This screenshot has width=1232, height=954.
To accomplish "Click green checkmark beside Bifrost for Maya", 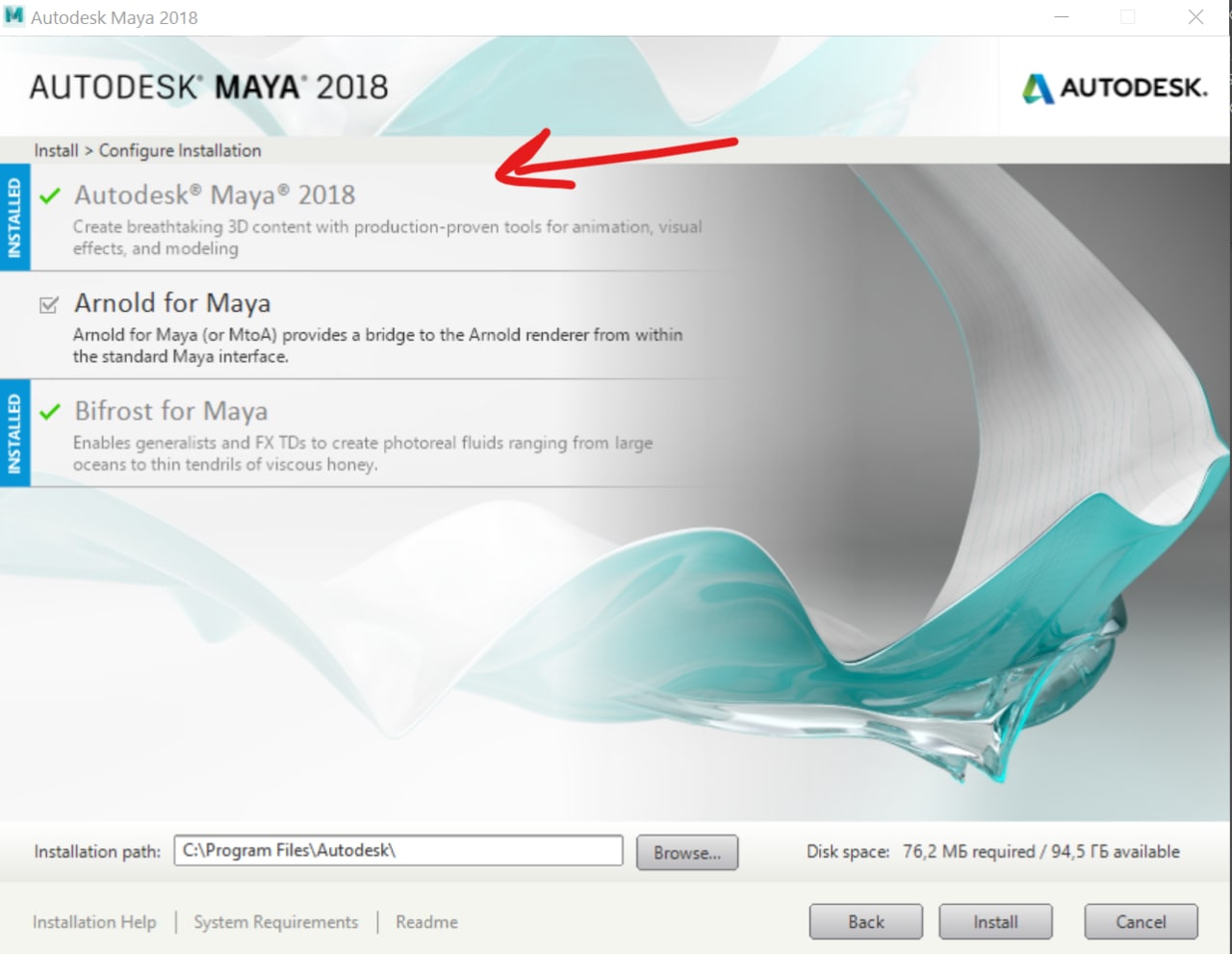I will (50, 412).
